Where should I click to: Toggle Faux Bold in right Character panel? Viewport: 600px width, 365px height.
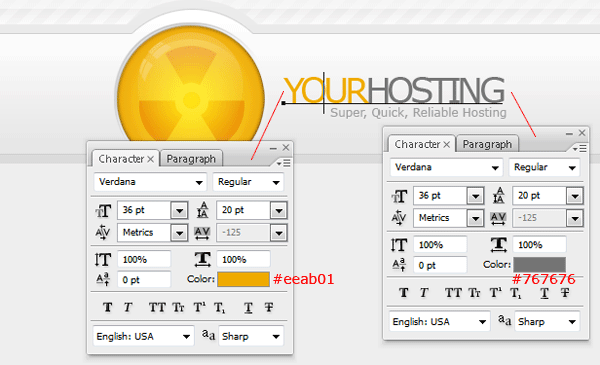(403, 293)
